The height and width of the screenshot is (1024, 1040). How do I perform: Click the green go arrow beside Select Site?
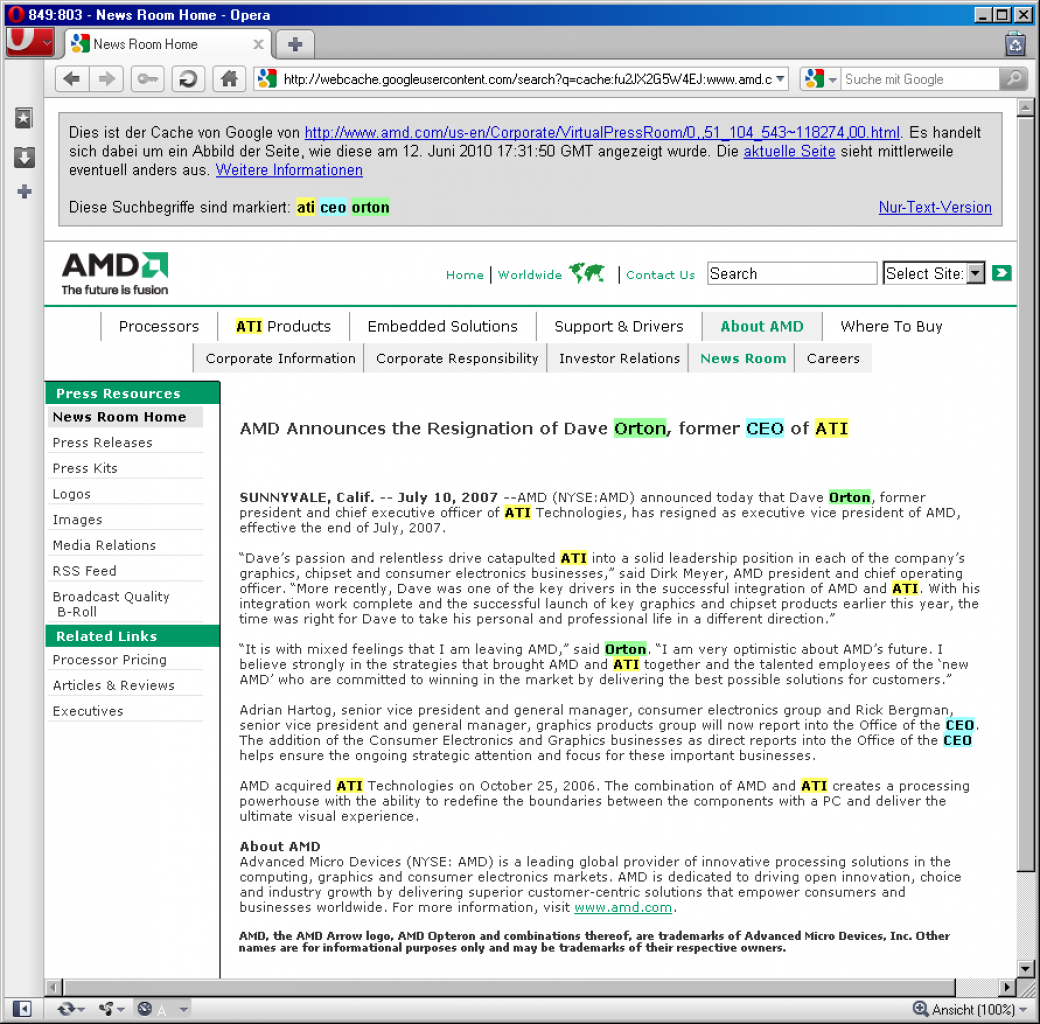tap(1002, 273)
